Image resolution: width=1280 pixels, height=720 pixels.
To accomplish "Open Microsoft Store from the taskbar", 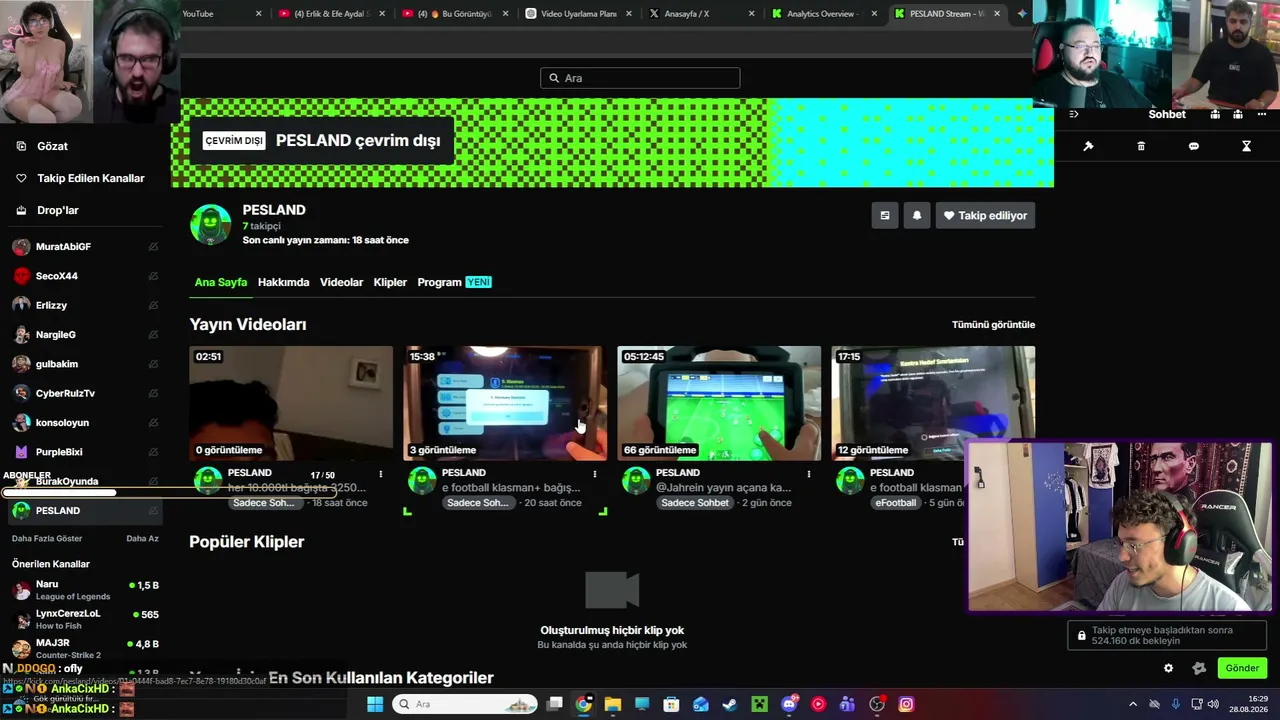I will 671,704.
